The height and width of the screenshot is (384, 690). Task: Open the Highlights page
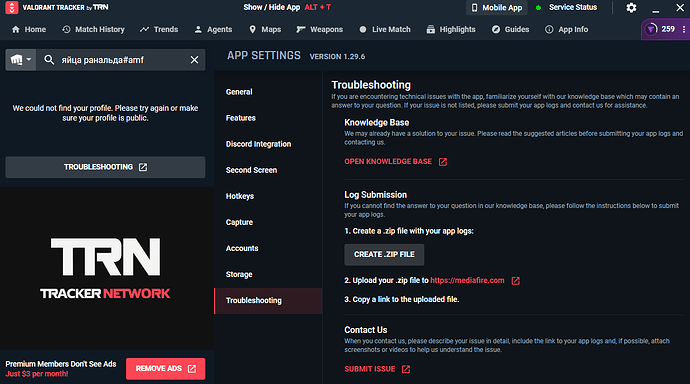(451, 29)
